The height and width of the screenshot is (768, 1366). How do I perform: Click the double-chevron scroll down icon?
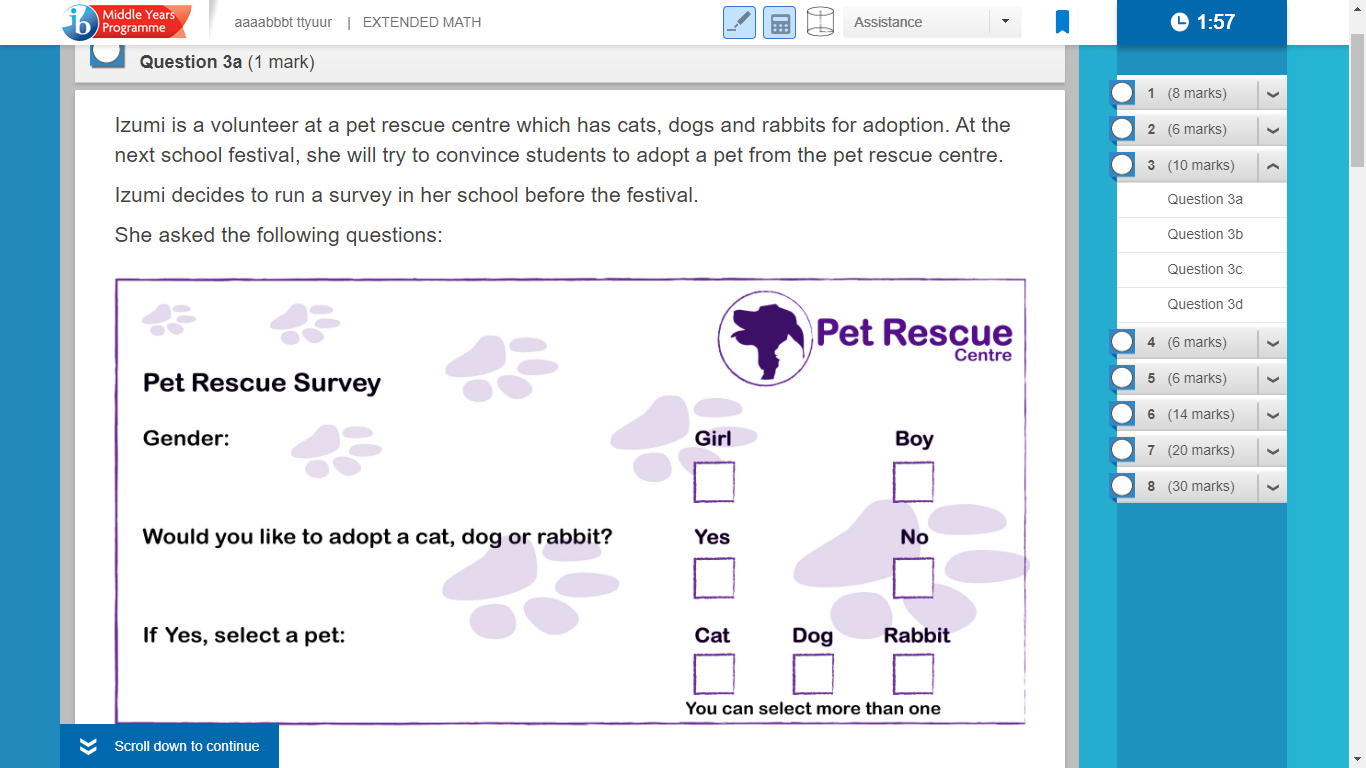[88, 746]
